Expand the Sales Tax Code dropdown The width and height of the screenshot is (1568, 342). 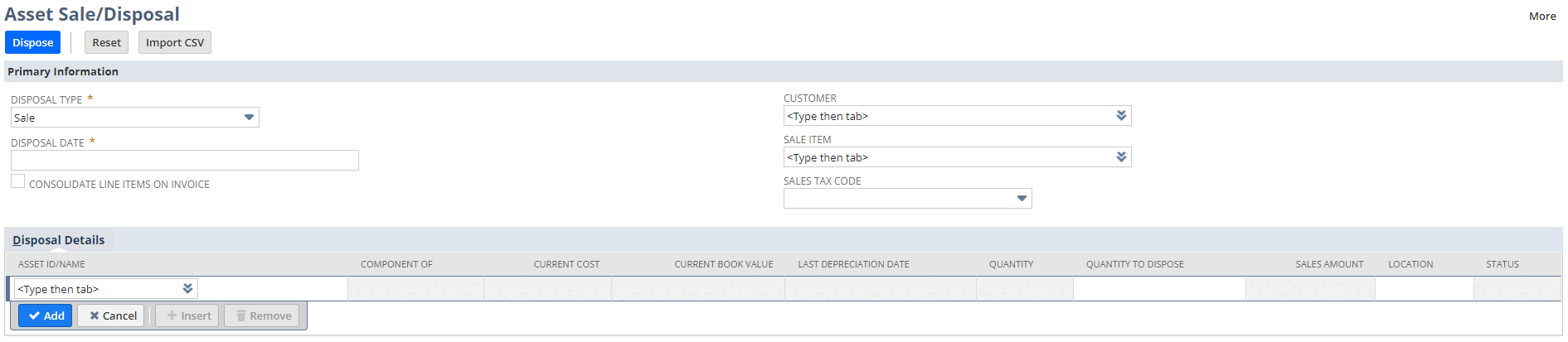pos(1022,199)
